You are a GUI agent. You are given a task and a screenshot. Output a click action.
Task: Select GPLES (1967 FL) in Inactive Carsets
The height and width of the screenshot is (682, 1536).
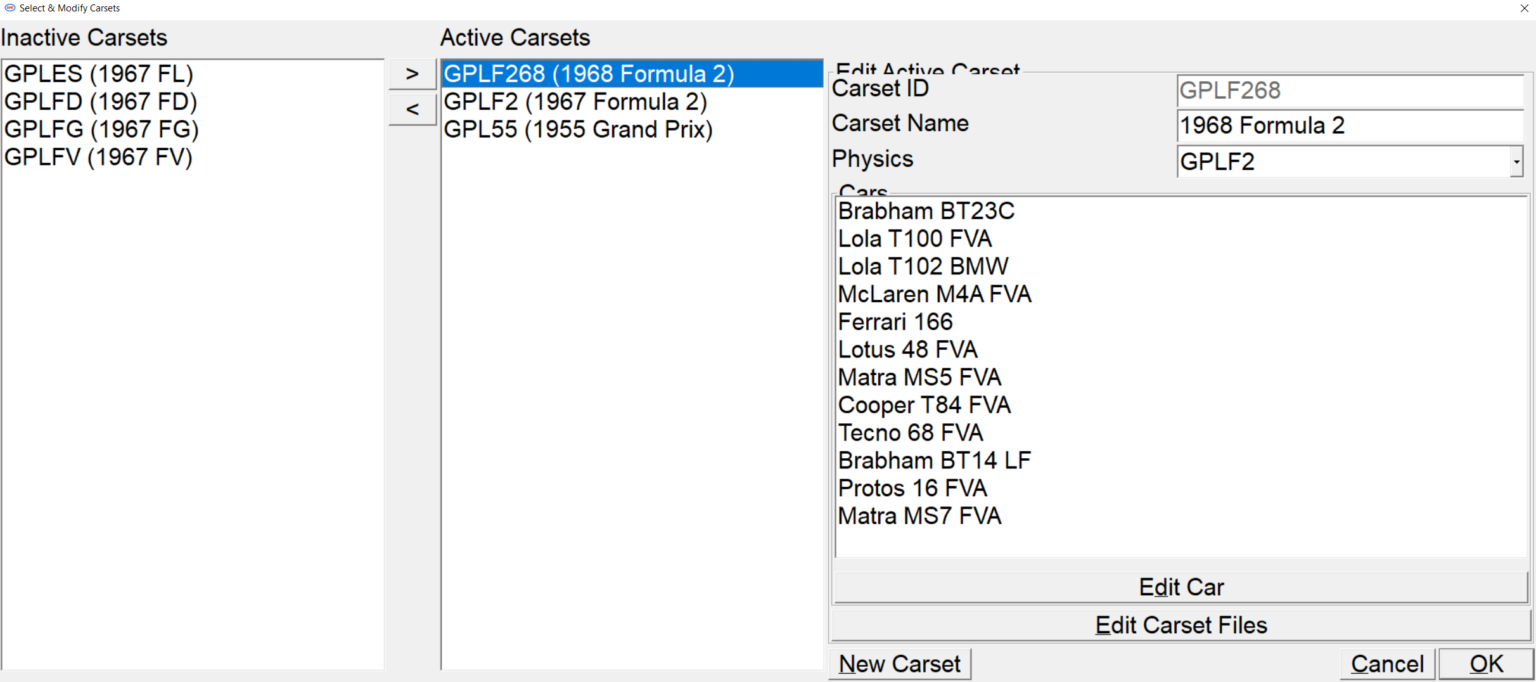(x=97, y=73)
